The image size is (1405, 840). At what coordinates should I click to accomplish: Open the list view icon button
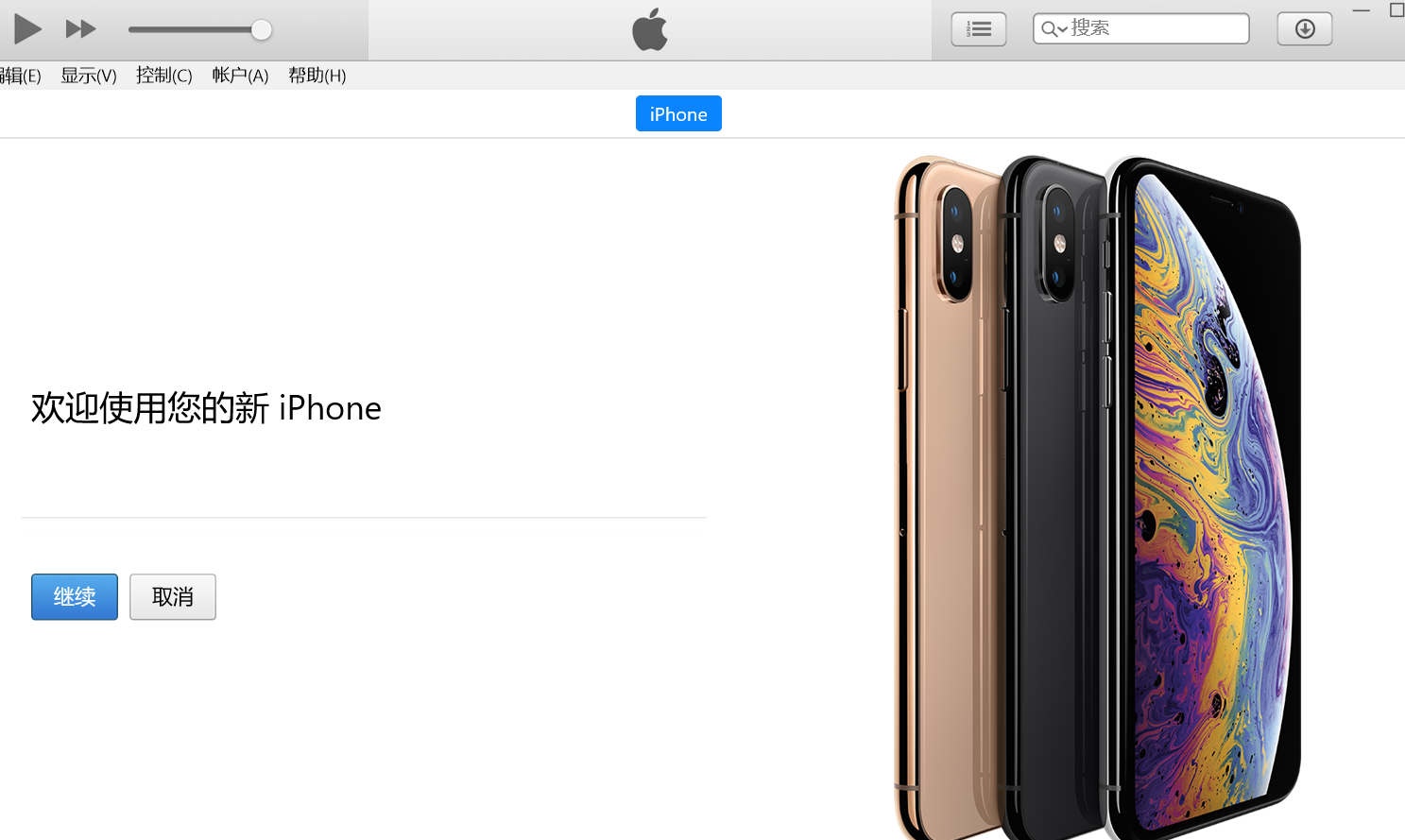tap(979, 29)
